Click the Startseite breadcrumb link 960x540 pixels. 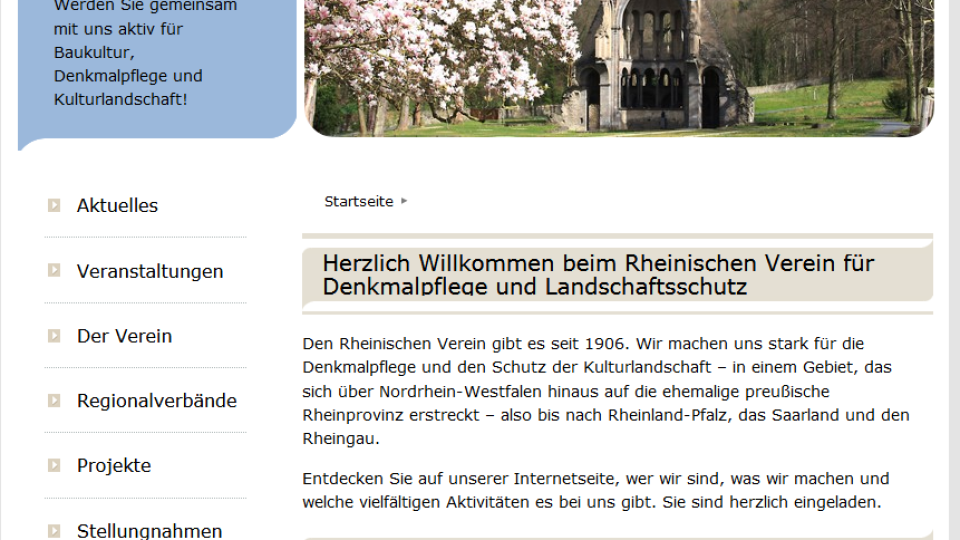359,201
